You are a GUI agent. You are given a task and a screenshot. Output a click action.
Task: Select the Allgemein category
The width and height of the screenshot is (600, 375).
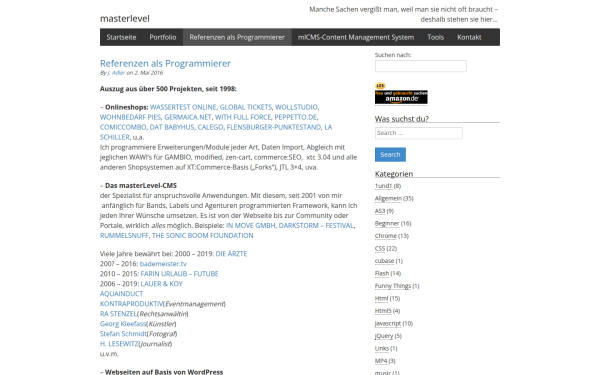click(388, 198)
